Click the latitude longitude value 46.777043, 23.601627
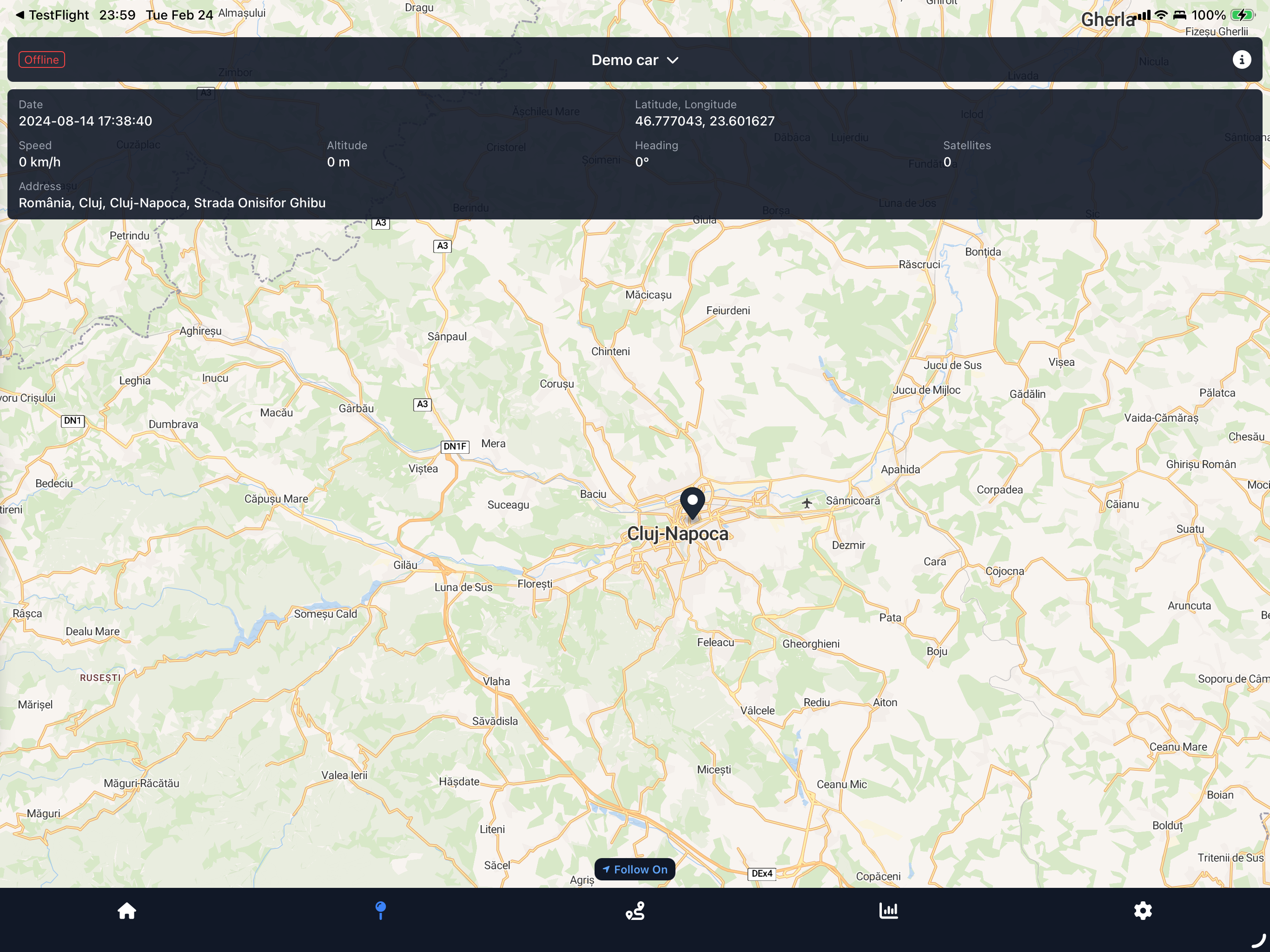Viewport: 1270px width, 952px height. [704, 121]
